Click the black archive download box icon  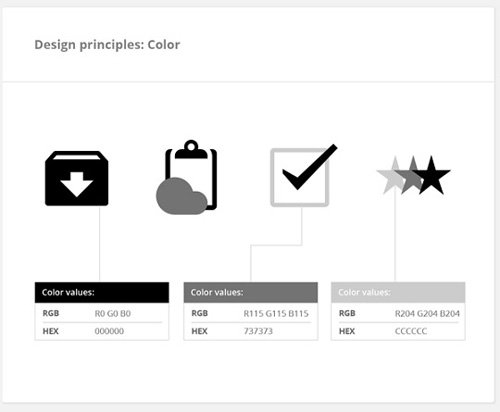(77, 178)
